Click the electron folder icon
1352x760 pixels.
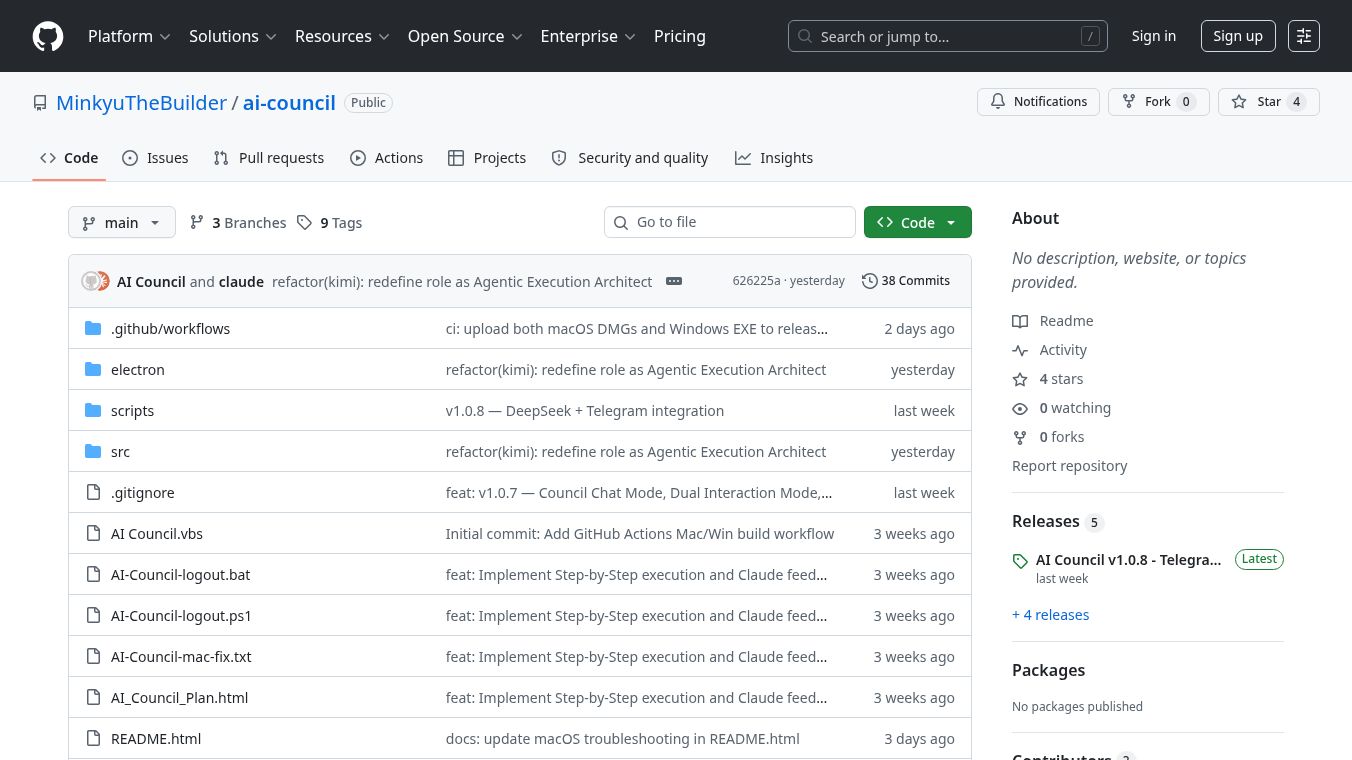tap(93, 369)
